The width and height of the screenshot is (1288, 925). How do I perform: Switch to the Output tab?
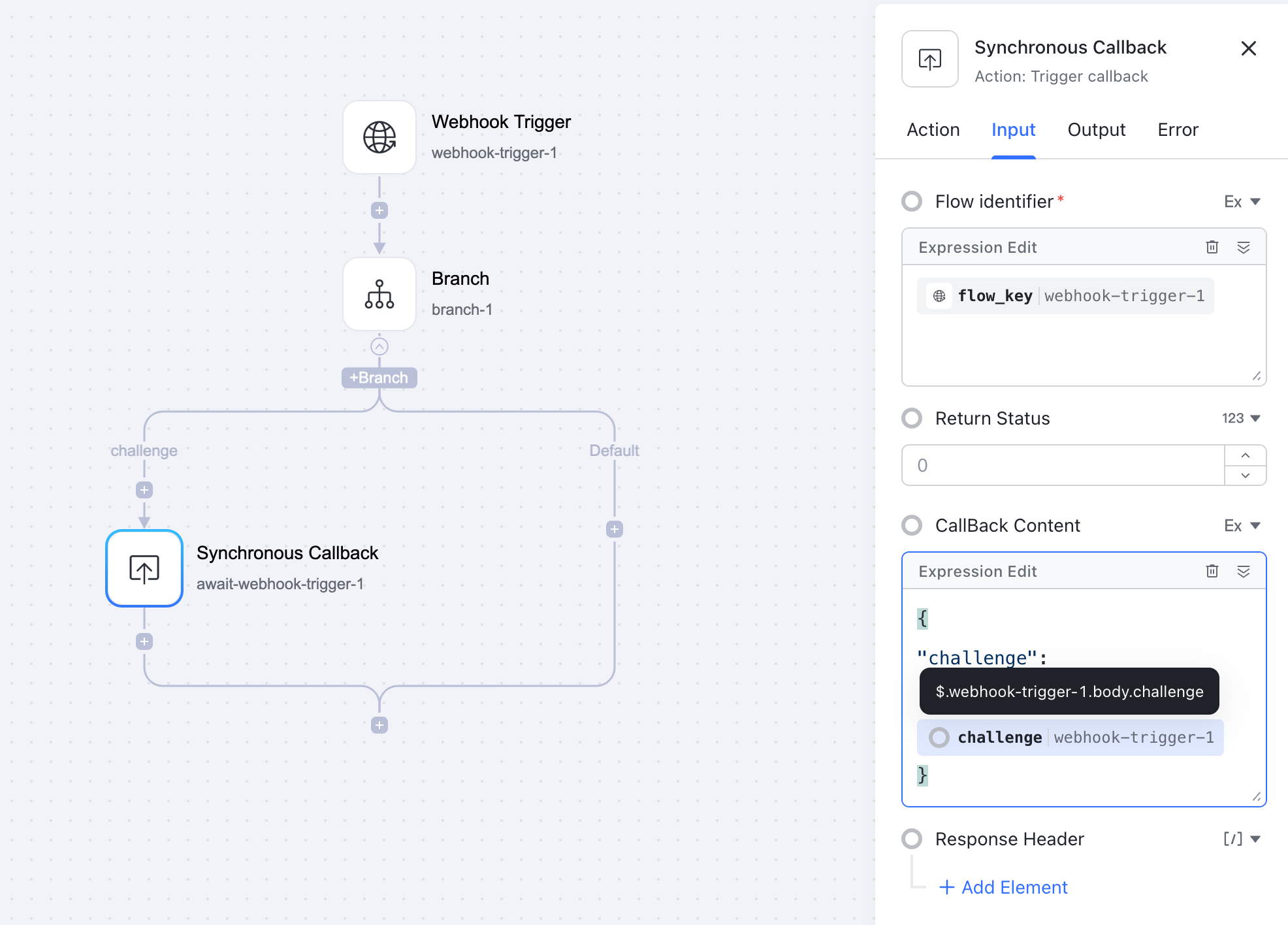1096,129
